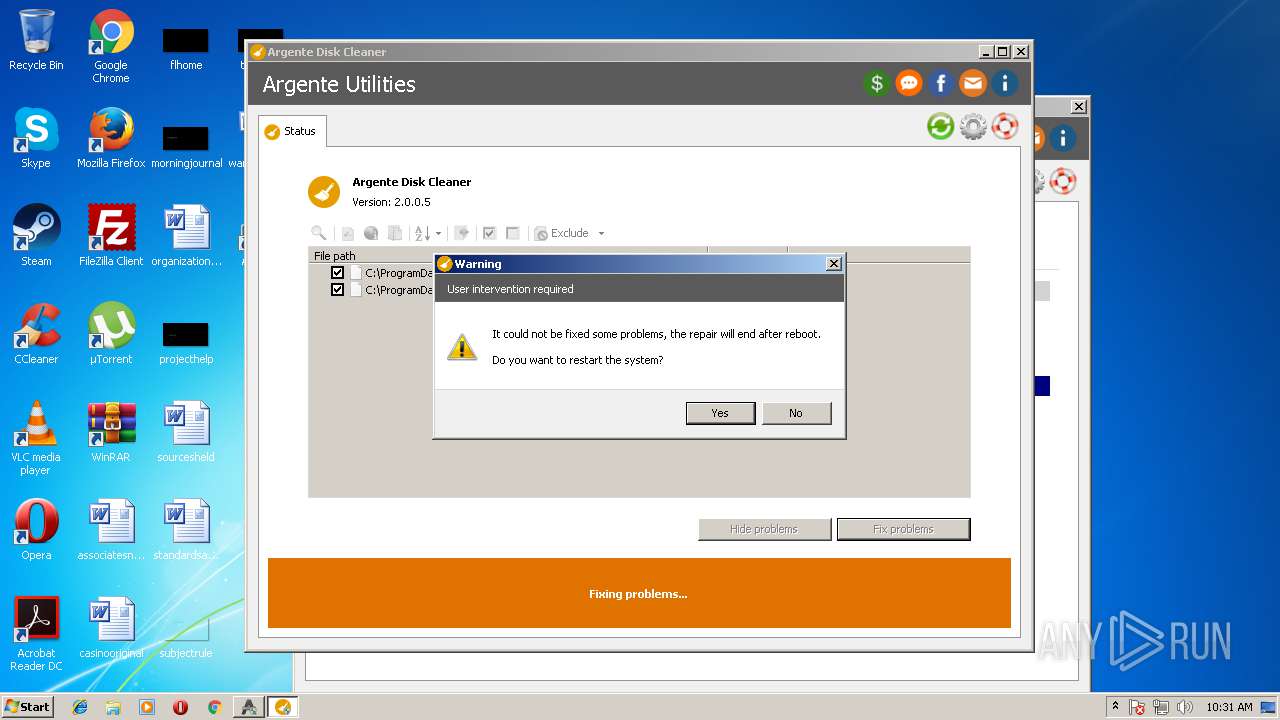Click the lifebuoy help icon in Disk Cleaner
1280x720 pixels.
point(1005,126)
